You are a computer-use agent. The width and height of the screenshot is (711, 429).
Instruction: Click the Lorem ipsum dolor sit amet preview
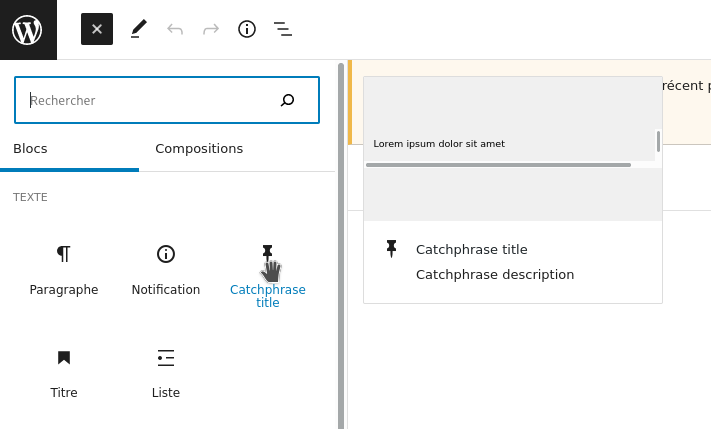point(439,144)
